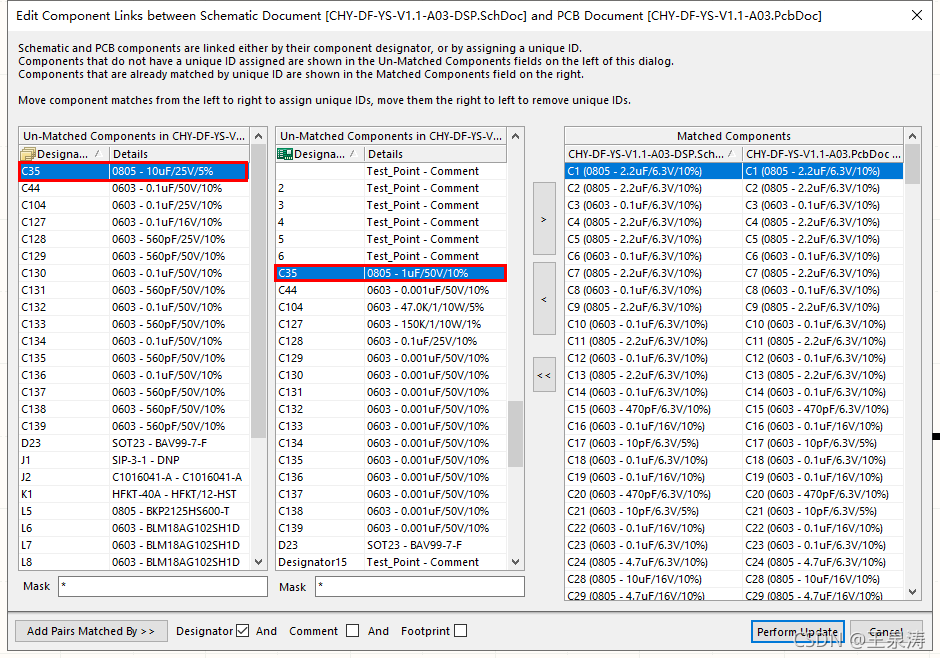Sort left list by the Details column header

pos(177,154)
